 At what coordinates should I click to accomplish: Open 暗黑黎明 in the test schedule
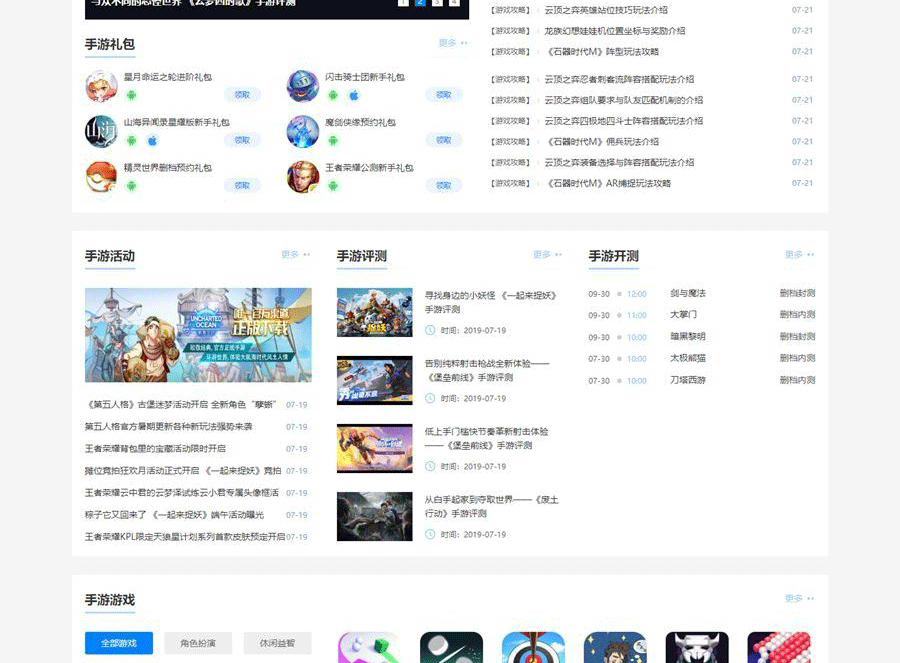(x=688, y=336)
